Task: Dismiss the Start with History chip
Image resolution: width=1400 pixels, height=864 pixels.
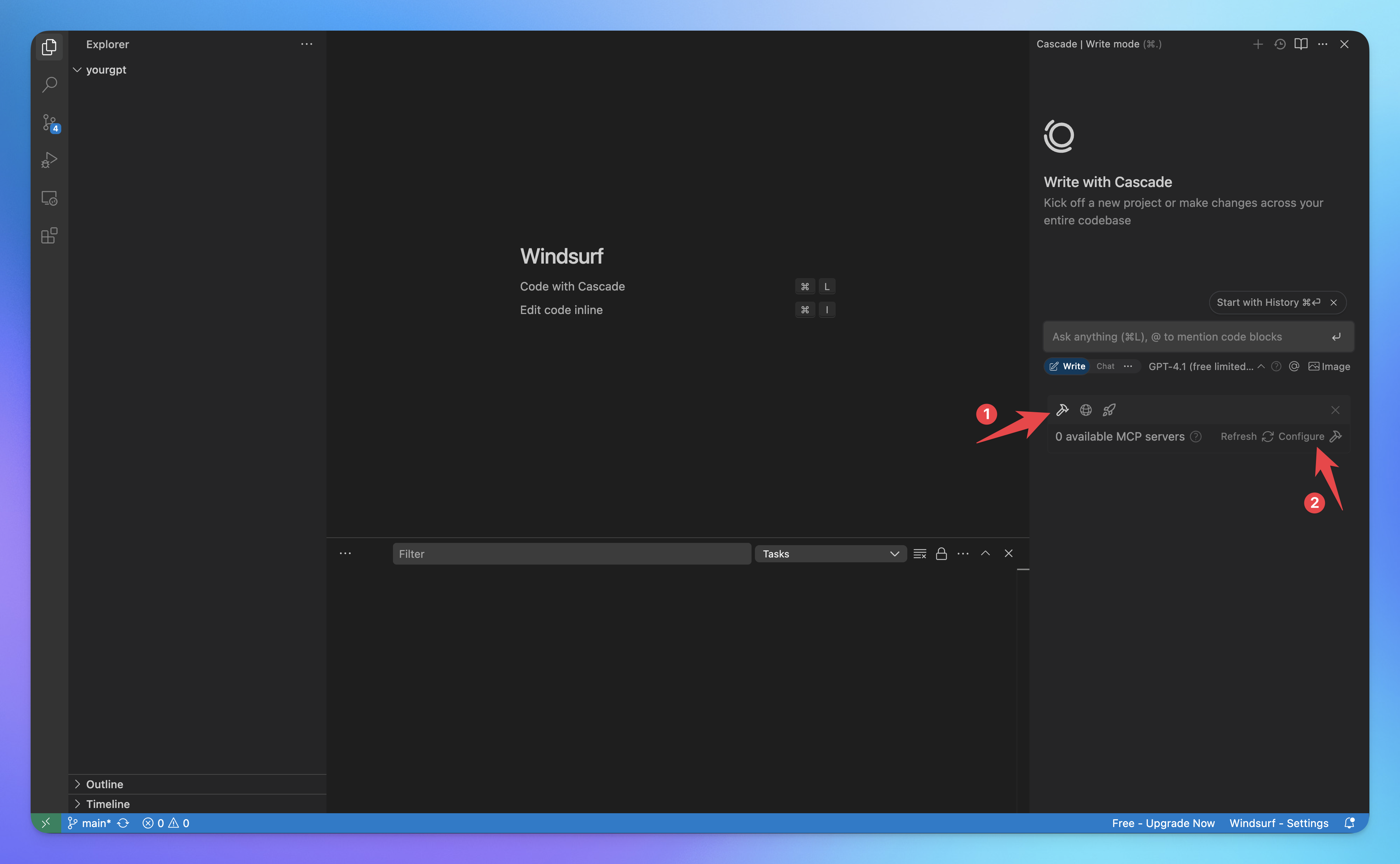Action: click(x=1334, y=302)
